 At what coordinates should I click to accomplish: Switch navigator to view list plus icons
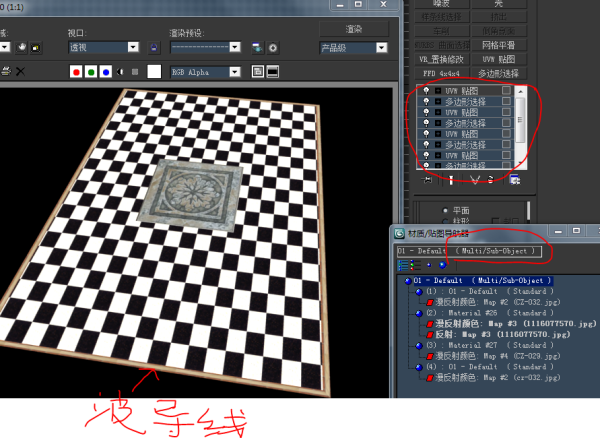tap(415, 265)
